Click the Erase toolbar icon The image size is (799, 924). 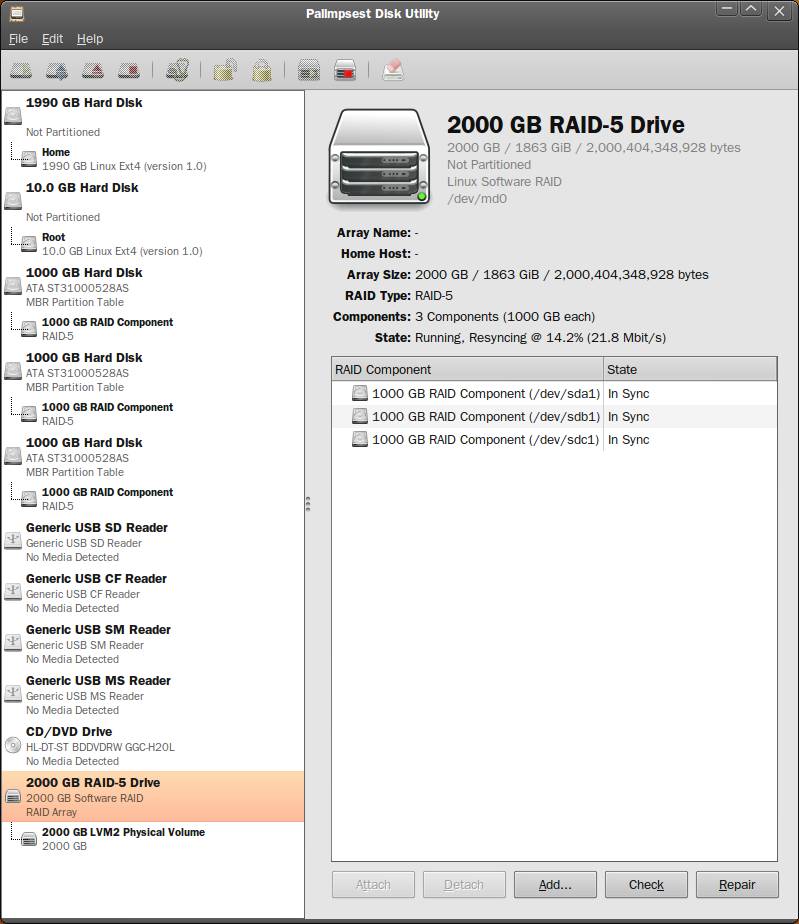[393, 70]
